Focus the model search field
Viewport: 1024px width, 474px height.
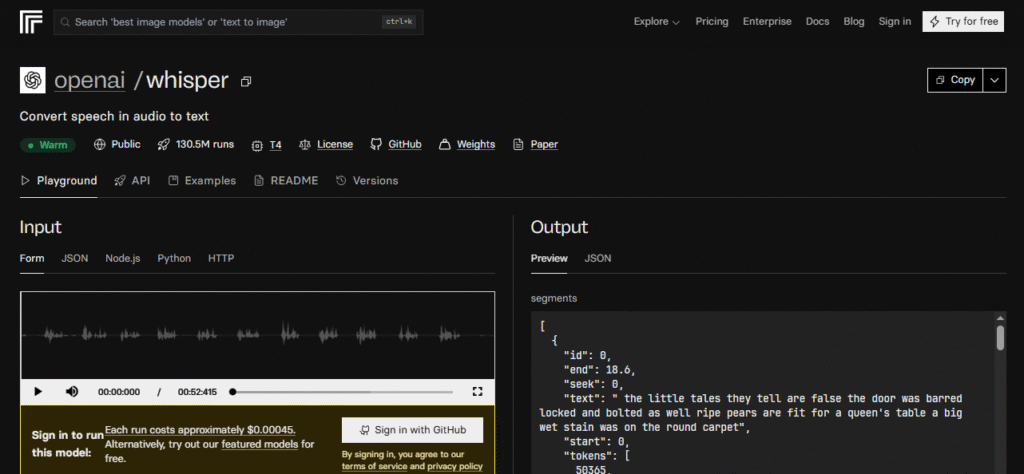point(238,22)
